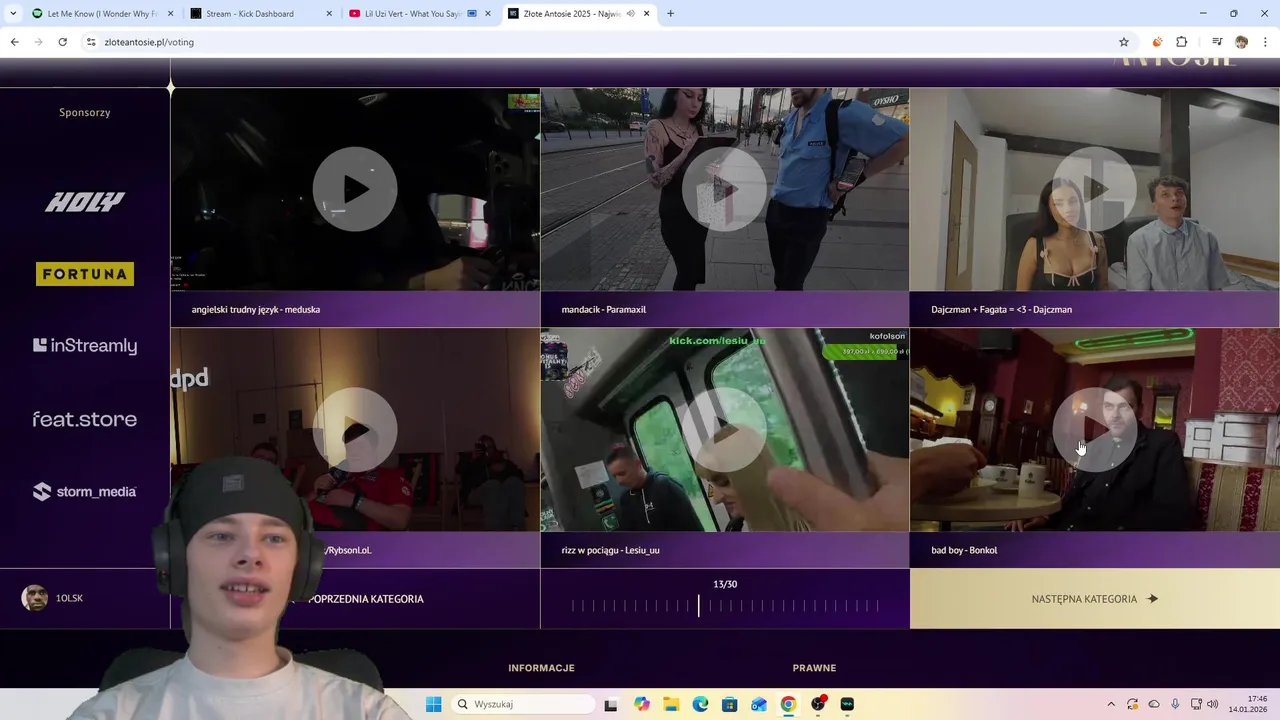Click the NASTĘPNA KATEGORIA button

click(x=1095, y=599)
